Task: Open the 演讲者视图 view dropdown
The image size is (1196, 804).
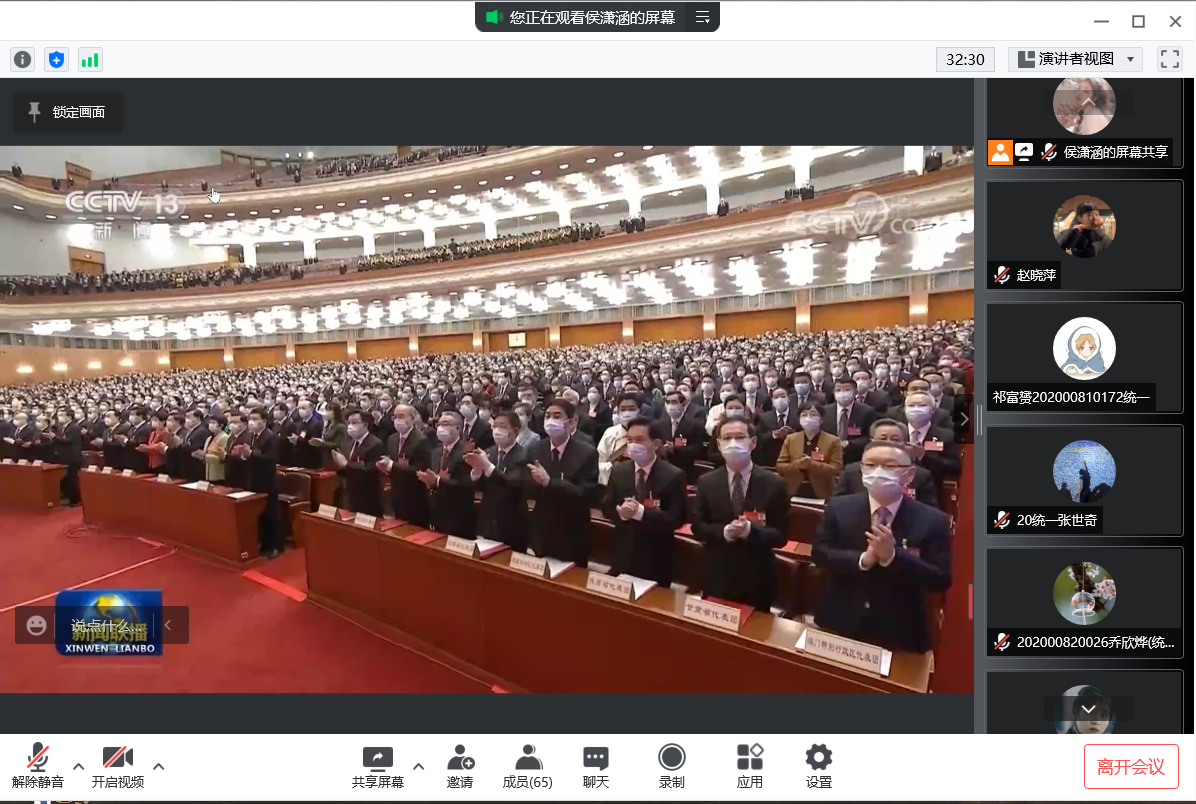Action: click(1075, 59)
